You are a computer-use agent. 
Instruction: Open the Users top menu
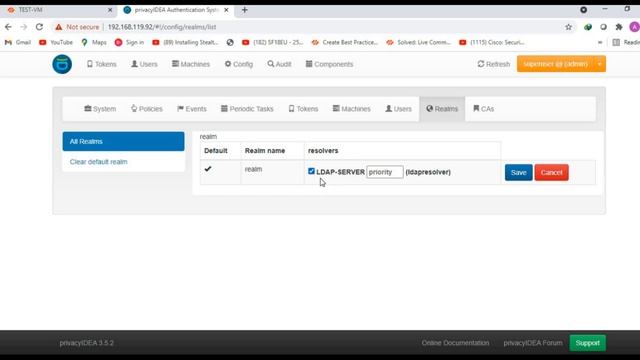coord(144,64)
